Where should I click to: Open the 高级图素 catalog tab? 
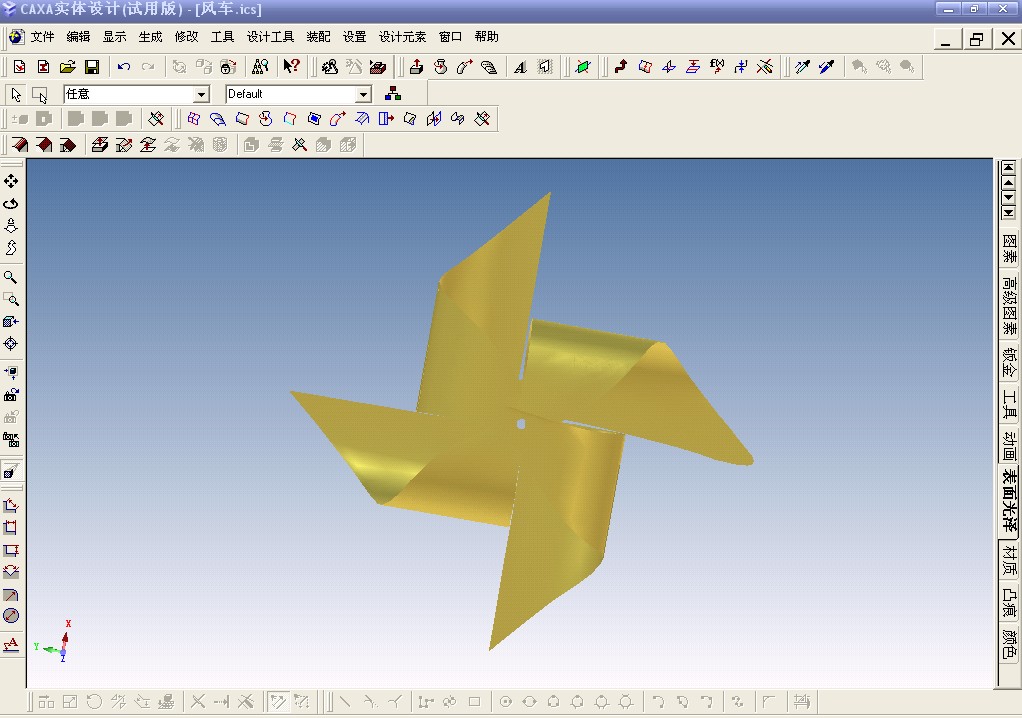(x=1009, y=304)
